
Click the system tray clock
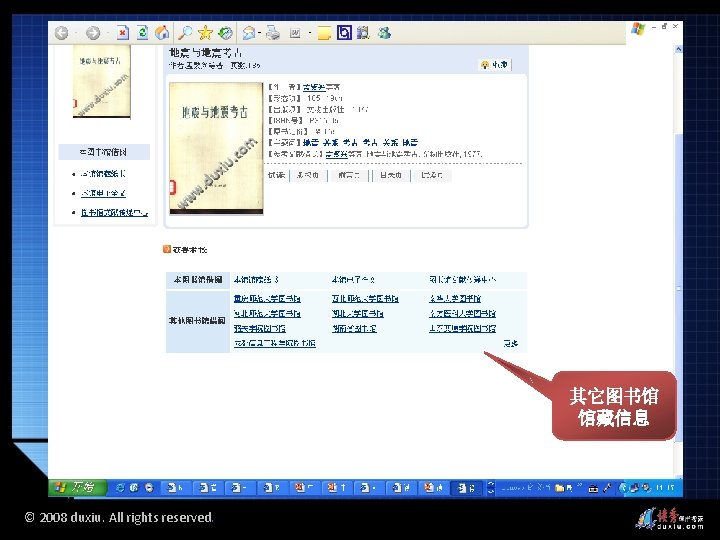(x=665, y=488)
